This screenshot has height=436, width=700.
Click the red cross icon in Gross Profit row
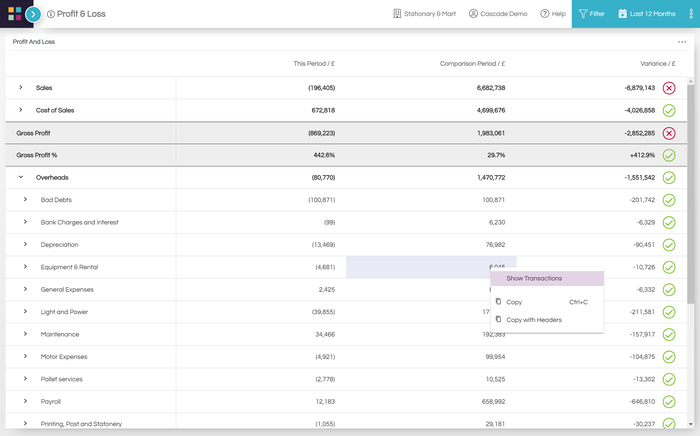click(x=669, y=133)
